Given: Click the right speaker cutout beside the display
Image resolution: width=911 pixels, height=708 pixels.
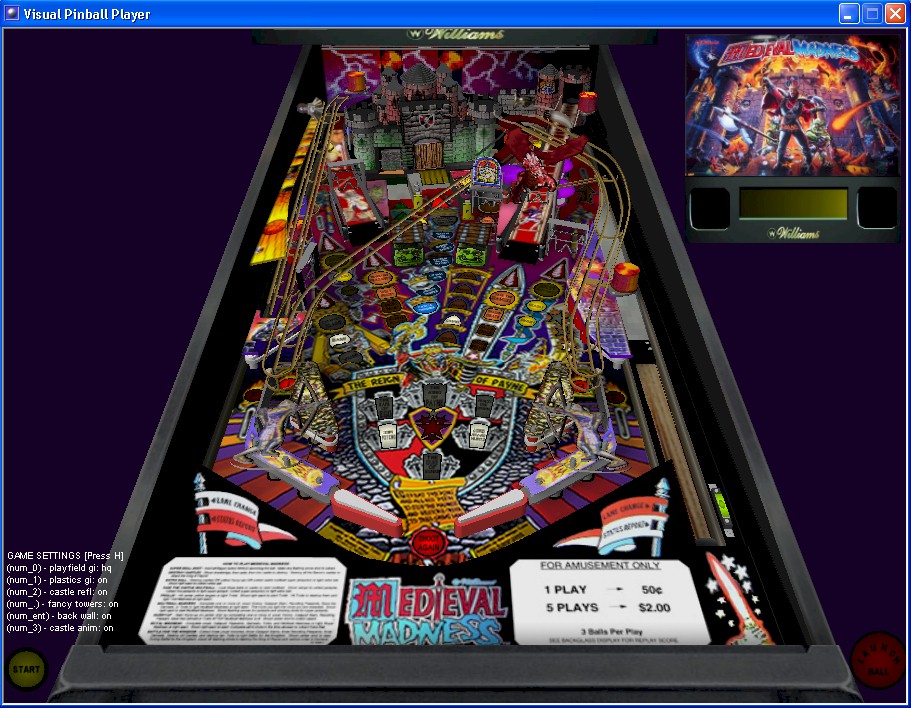Looking at the screenshot, I should [x=877, y=207].
